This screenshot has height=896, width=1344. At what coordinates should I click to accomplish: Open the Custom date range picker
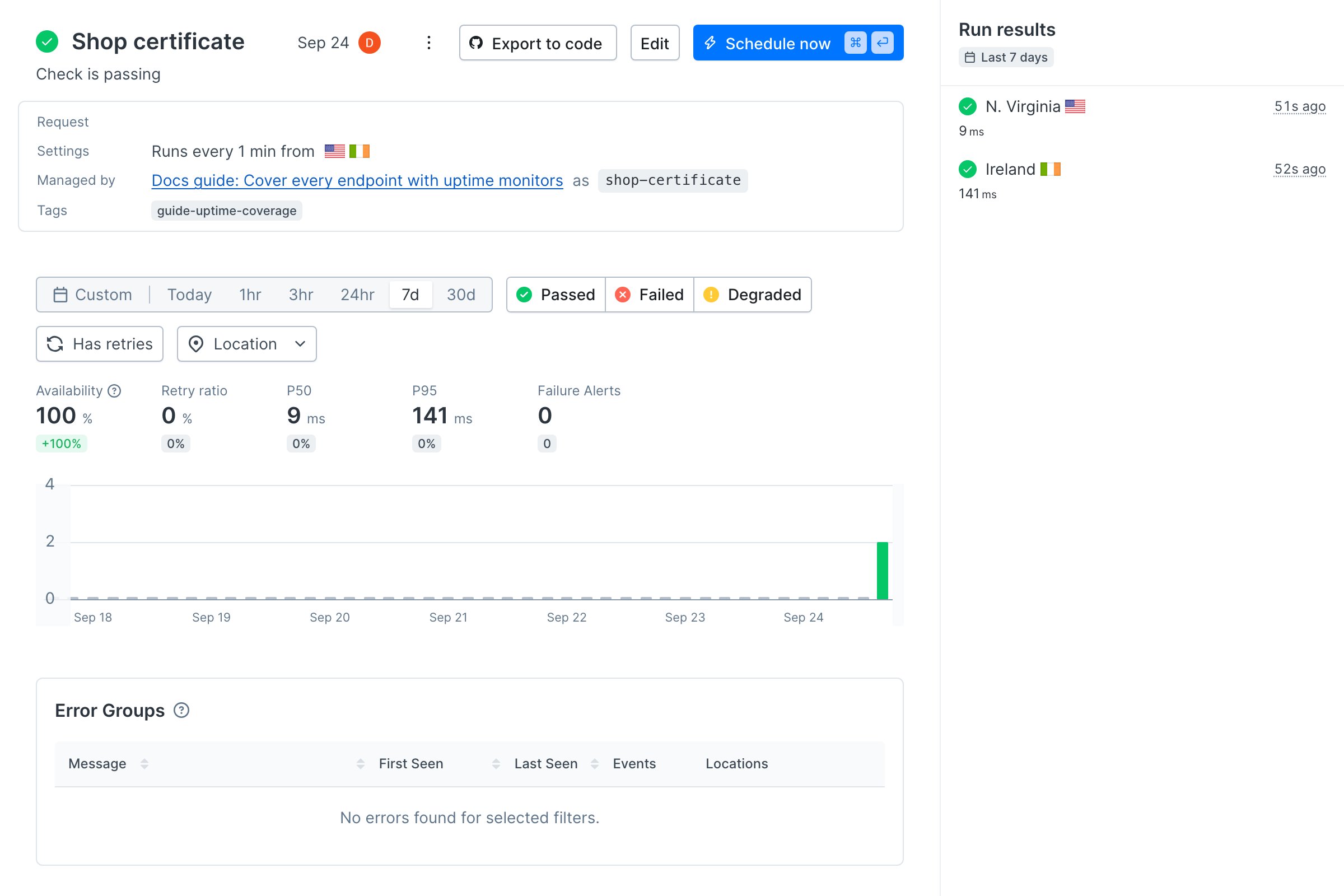point(92,295)
